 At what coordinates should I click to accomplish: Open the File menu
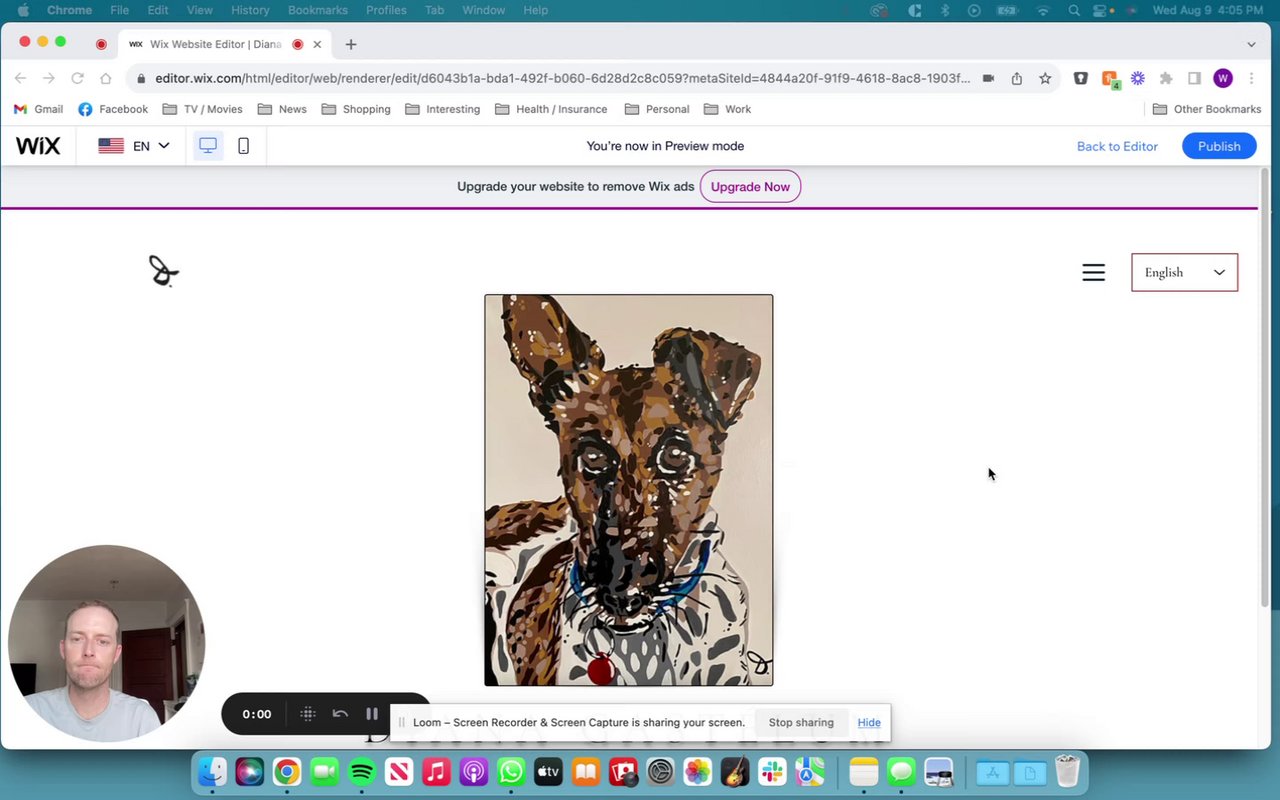[119, 10]
